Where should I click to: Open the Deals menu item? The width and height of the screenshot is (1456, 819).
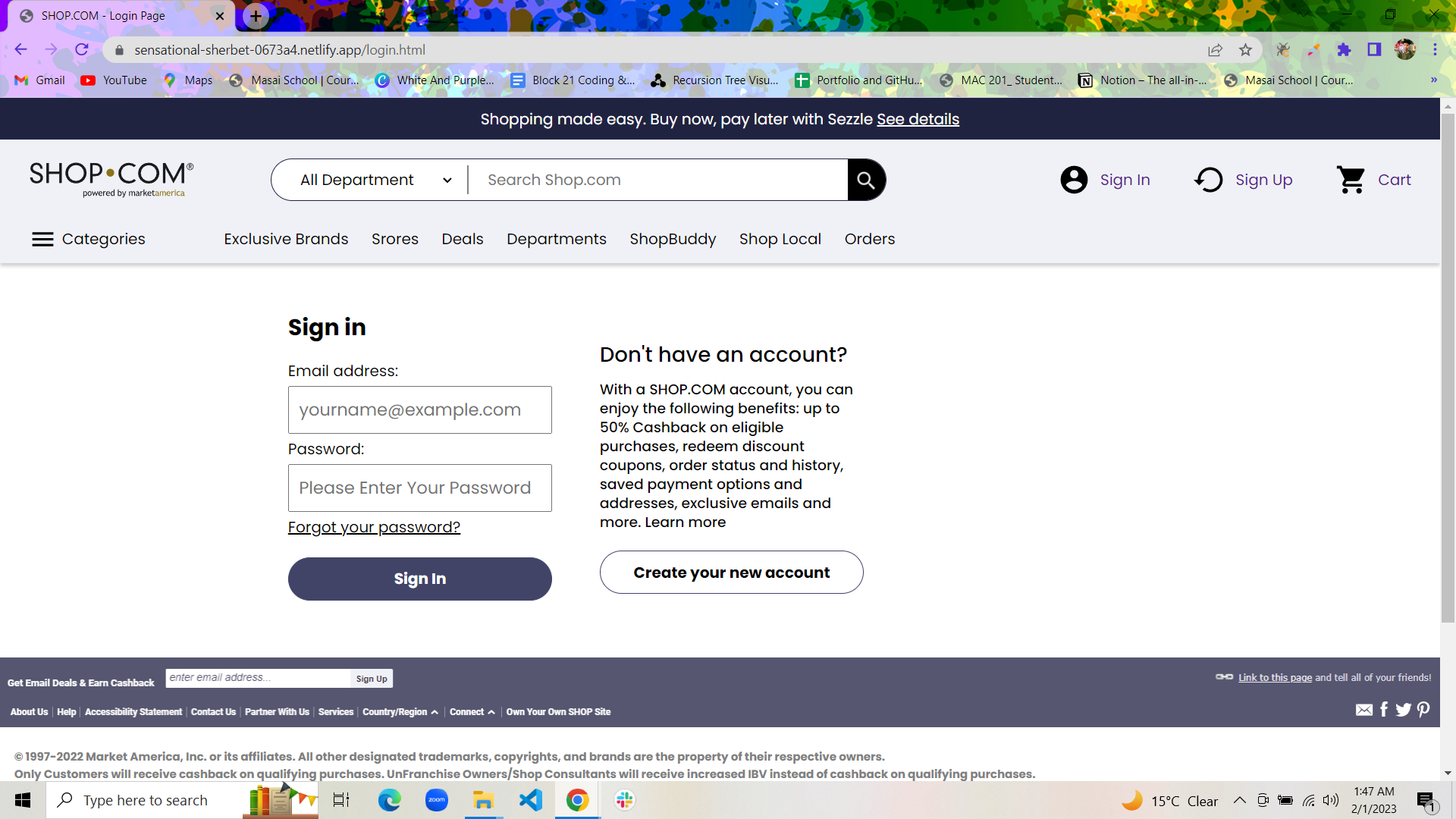point(463,240)
